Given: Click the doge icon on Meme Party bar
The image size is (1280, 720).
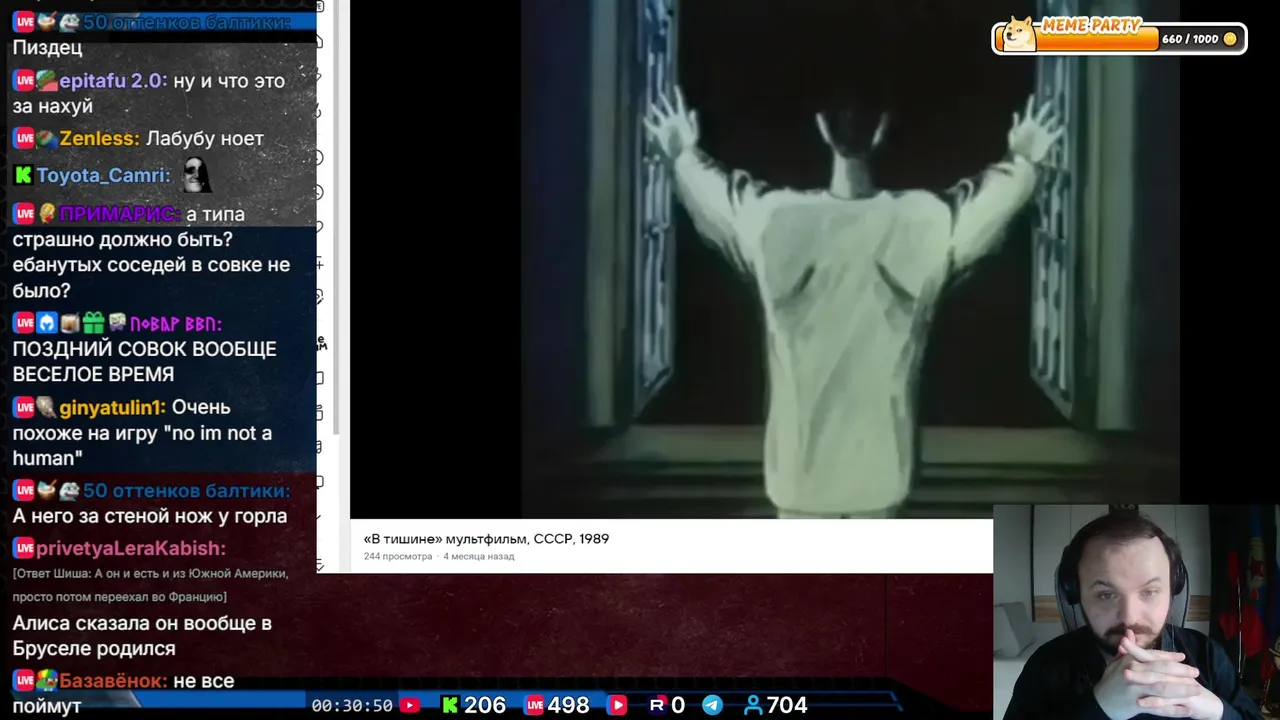Looking at the screenshot, I should 1019,34.
